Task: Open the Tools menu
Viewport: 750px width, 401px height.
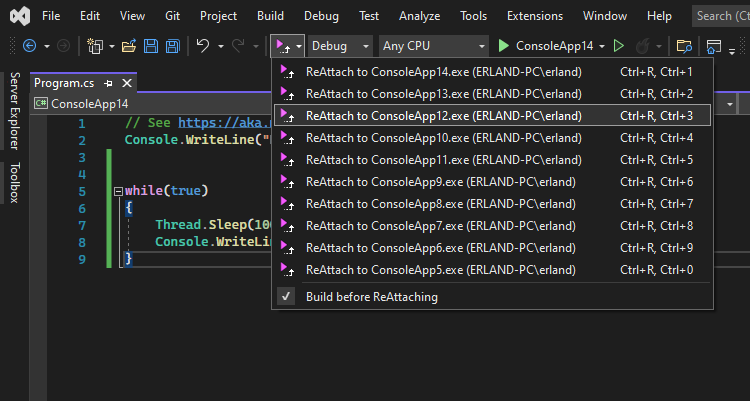Action: pos(473,16)
